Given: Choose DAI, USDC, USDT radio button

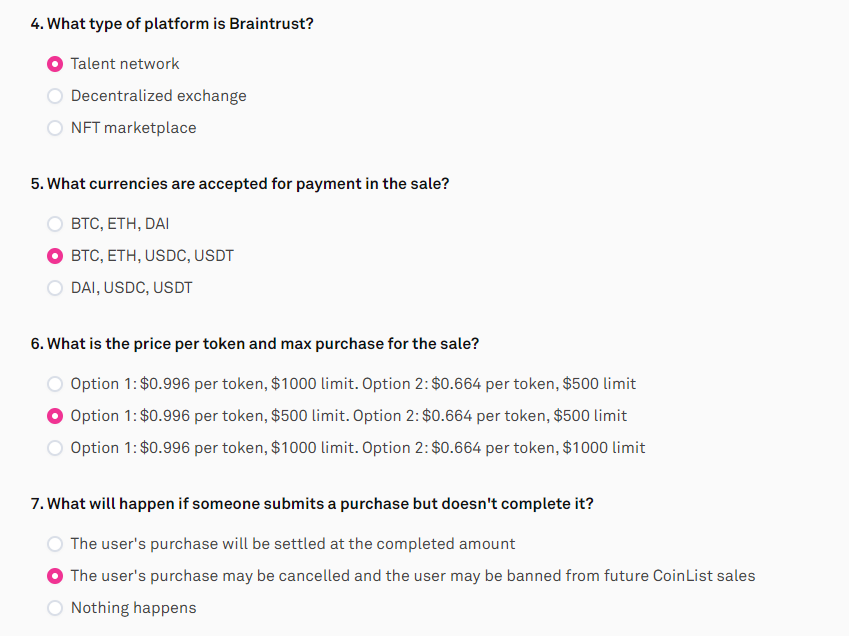Looking at the screenshot, I should (x=55, y=288).
